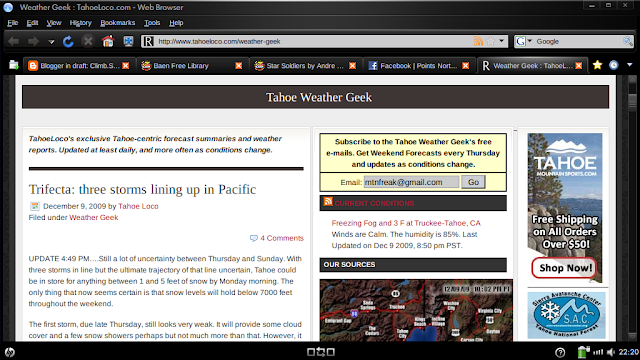Click the search magnifier icon
640x360 pixels.
[x=628, y=41]
